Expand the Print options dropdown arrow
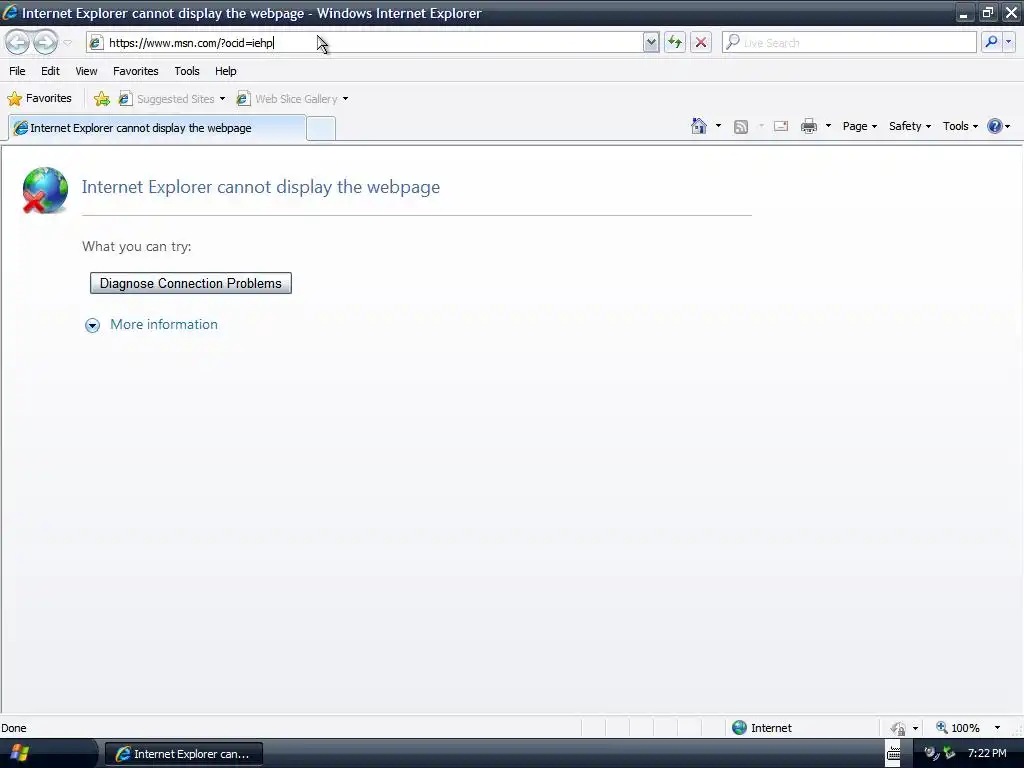1024x768 pixels. pyautogui.click(x=828, y=126)
